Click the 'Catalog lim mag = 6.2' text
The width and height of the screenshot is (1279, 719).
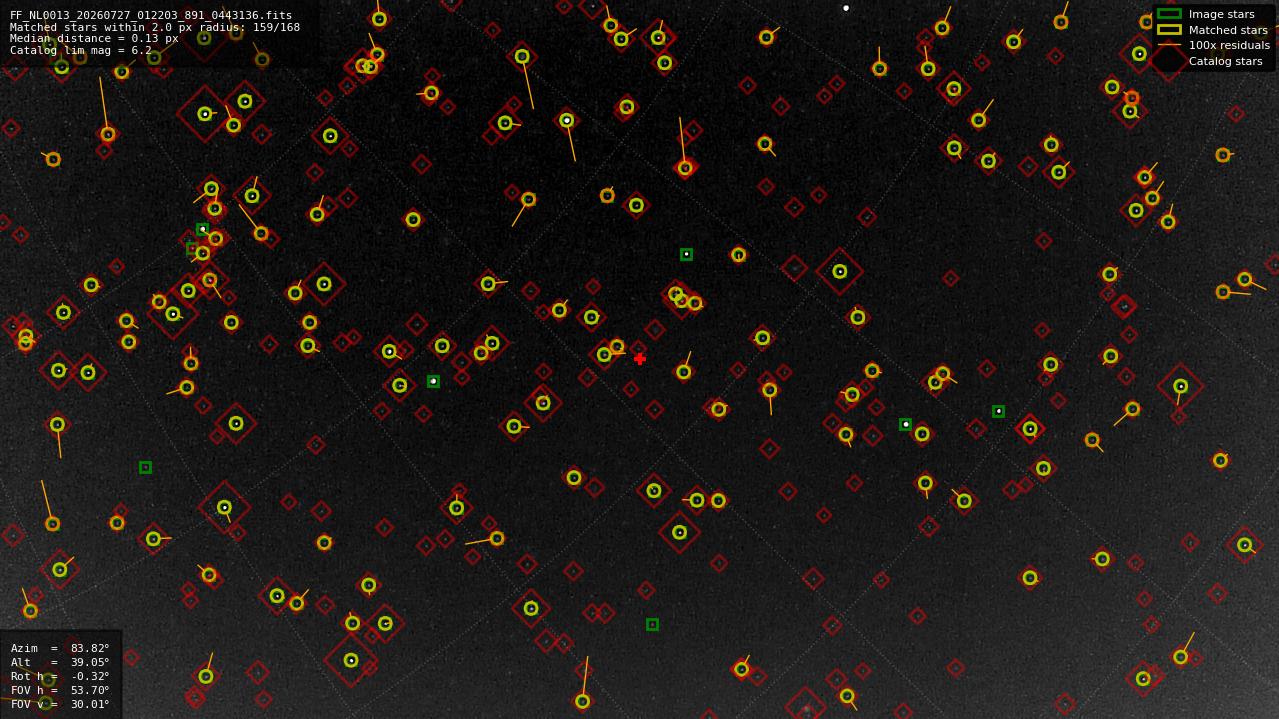coord(81,50)
